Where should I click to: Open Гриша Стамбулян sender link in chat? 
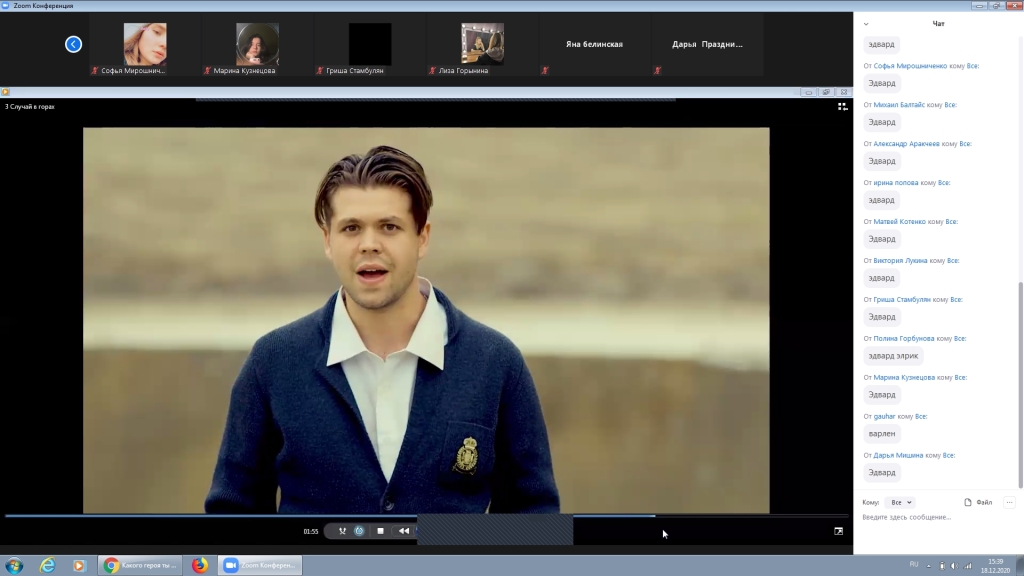coord(902,300)
